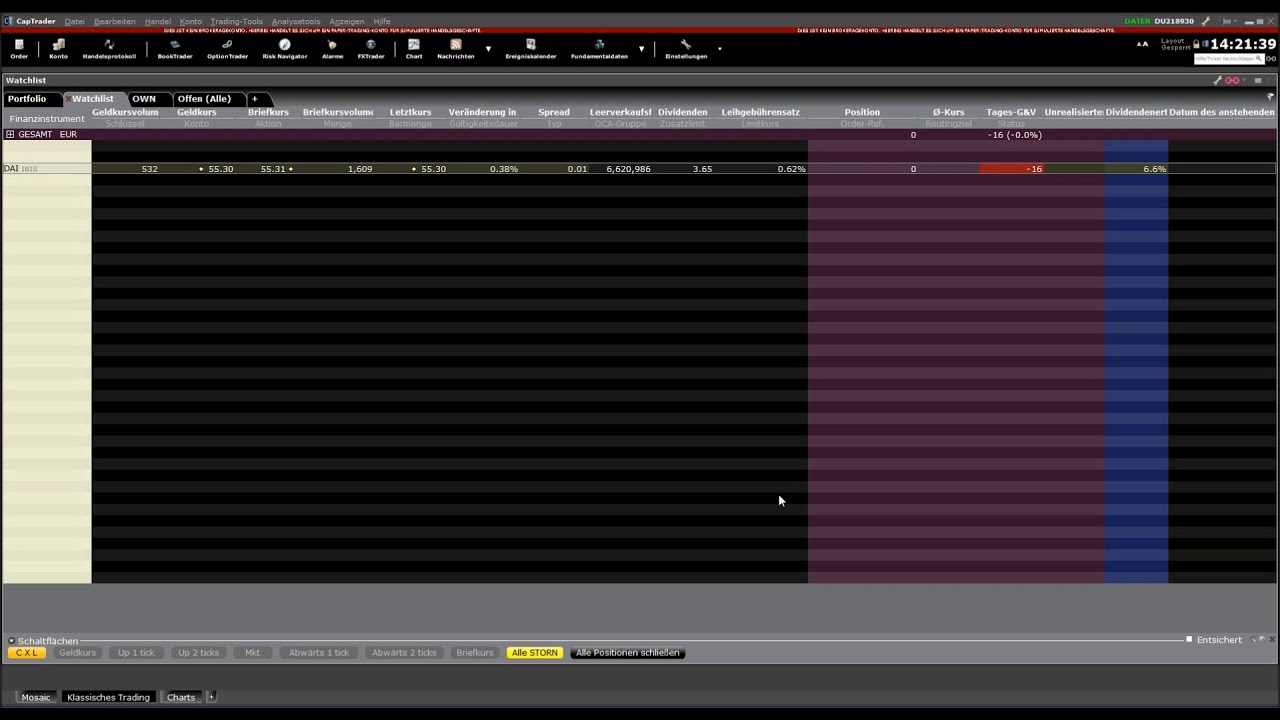Screen dimensions: 1280x720
Task: Click the Briefkurs quick button
Action: pyautogui.click(x=475, y=653)
